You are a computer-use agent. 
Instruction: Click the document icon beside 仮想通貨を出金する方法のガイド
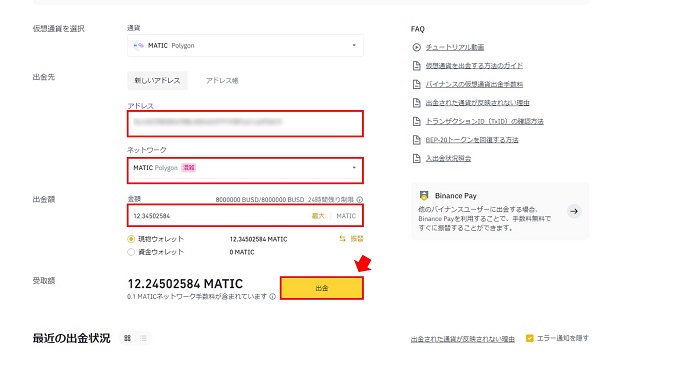coord(416,66)
